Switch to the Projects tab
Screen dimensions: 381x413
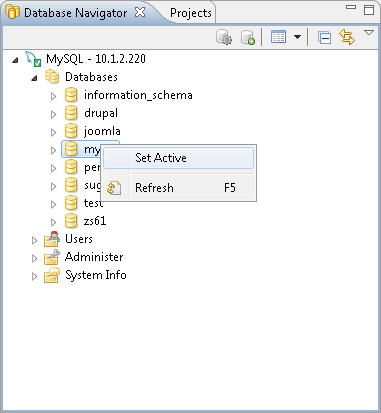191,13
